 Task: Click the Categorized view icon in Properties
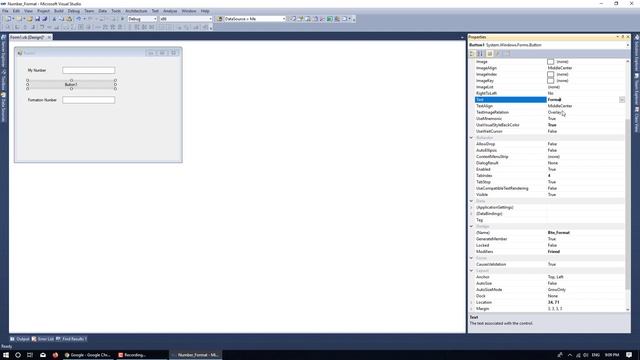pyautogui.click(x=472, y=53)
